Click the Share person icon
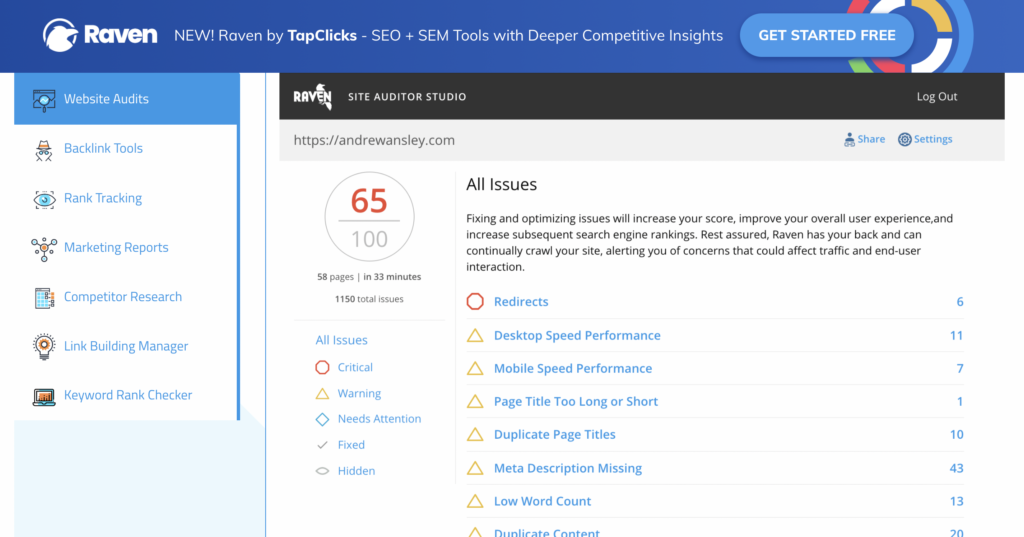 [x=849, y=140]
